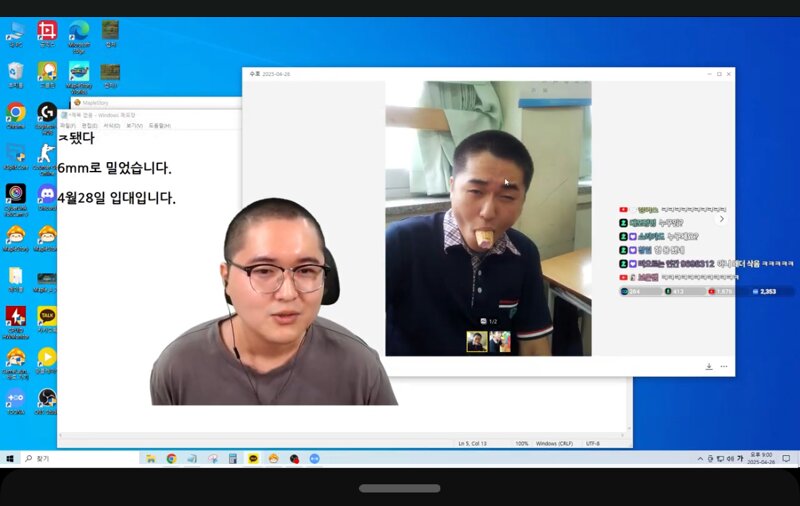The height and width of the screenshot is (506, 800).
Task: Open the Discord desktop shortcut
Action: (47, 197)
